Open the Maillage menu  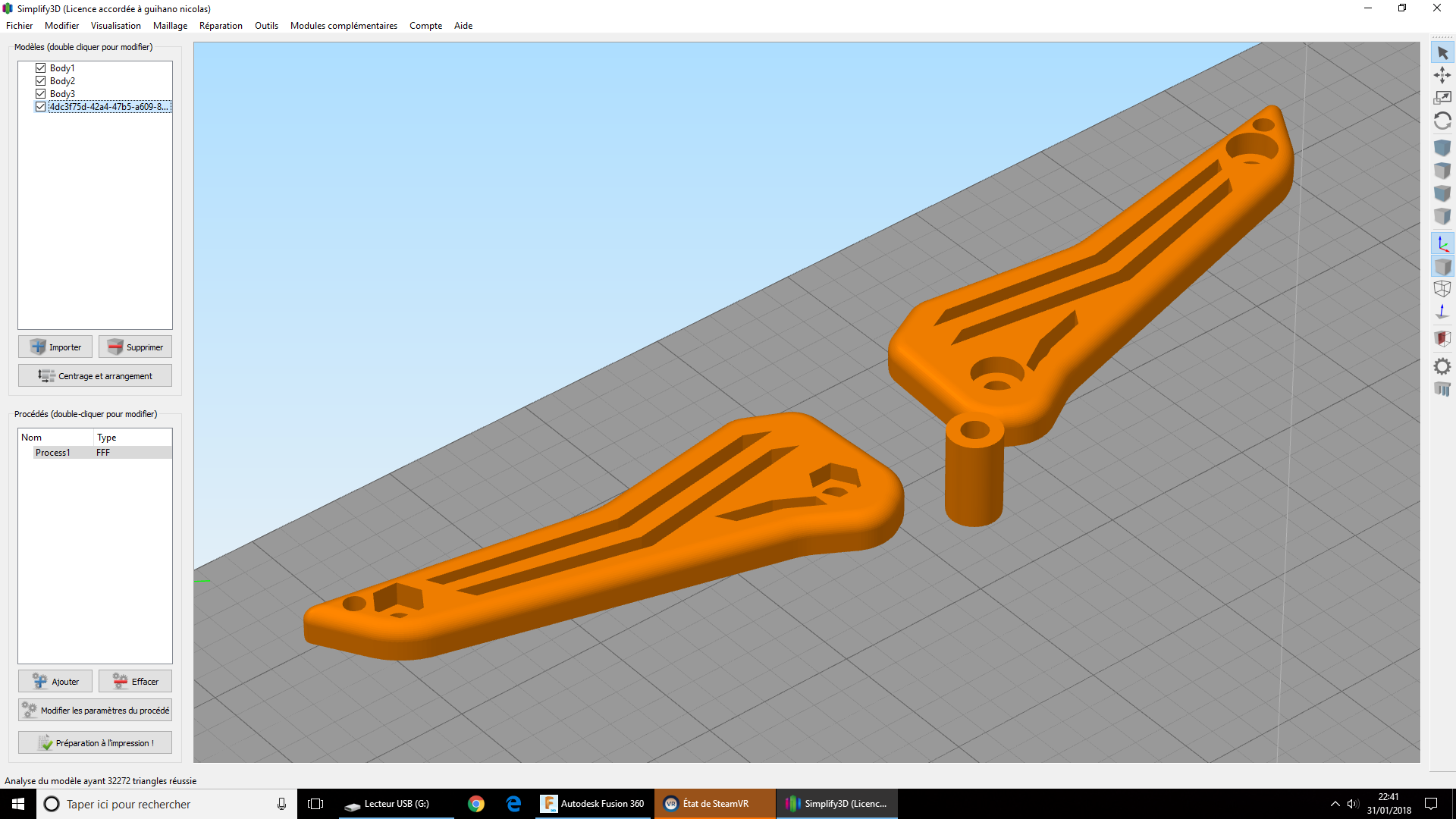[170, 26]
